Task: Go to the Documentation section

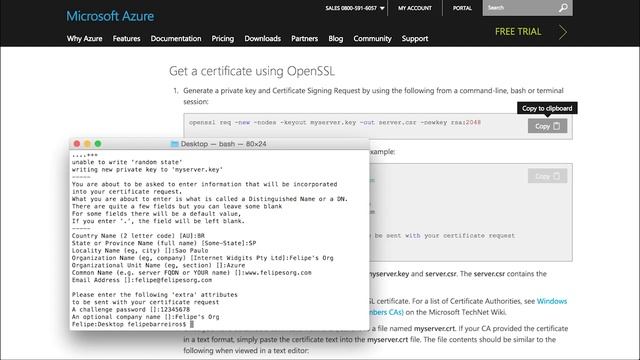Action: coord(176,38)
